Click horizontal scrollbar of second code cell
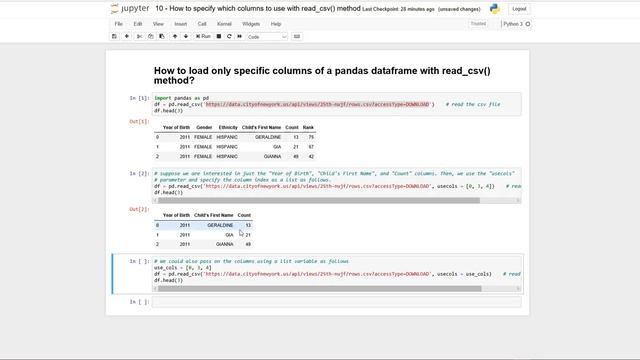 pyautogui.click(x=319, y=200)
